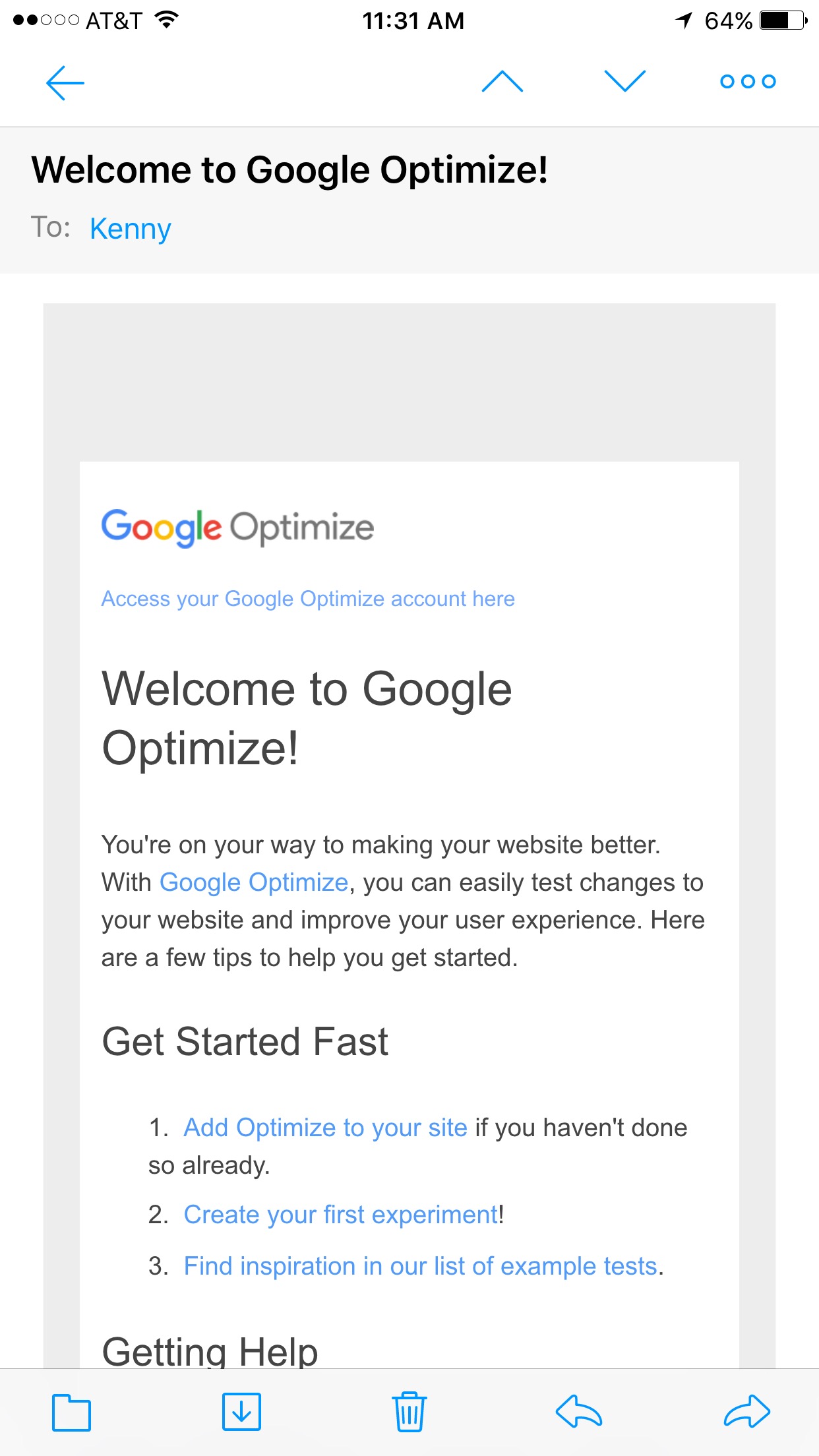819x1456 pixels.
Task: Tap recipient name Kenny
Action: click(x=131, y=229)
